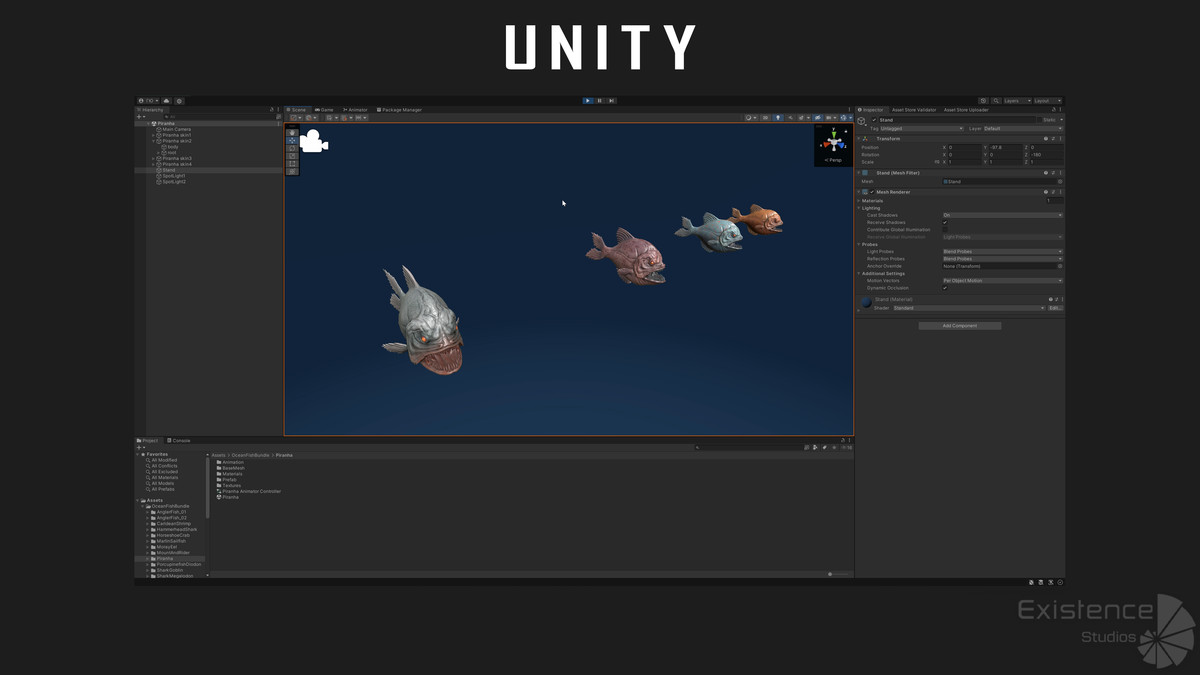Click the Pause button
The width and height of the screenshot is (1200, 675).
tap(600, 100)
